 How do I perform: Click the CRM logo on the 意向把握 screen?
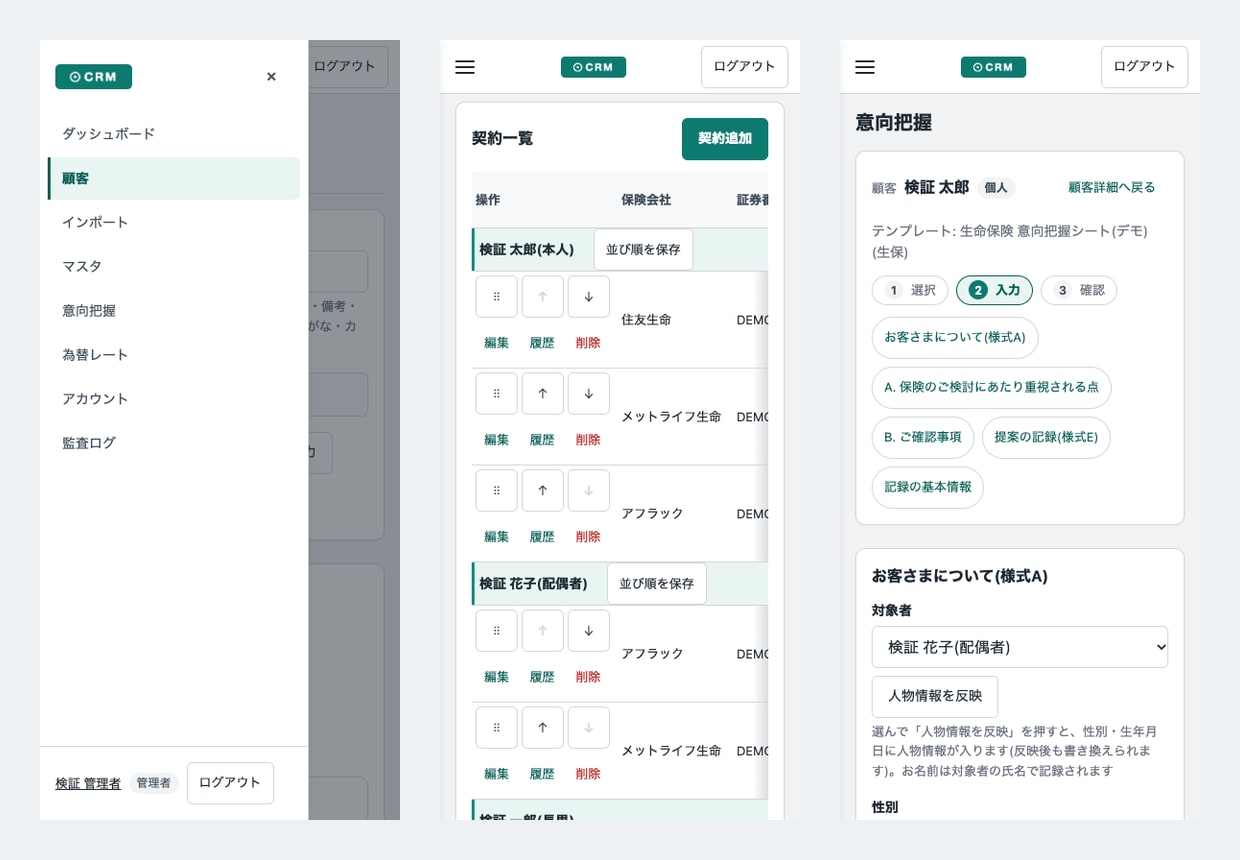[x=993, y=67]
